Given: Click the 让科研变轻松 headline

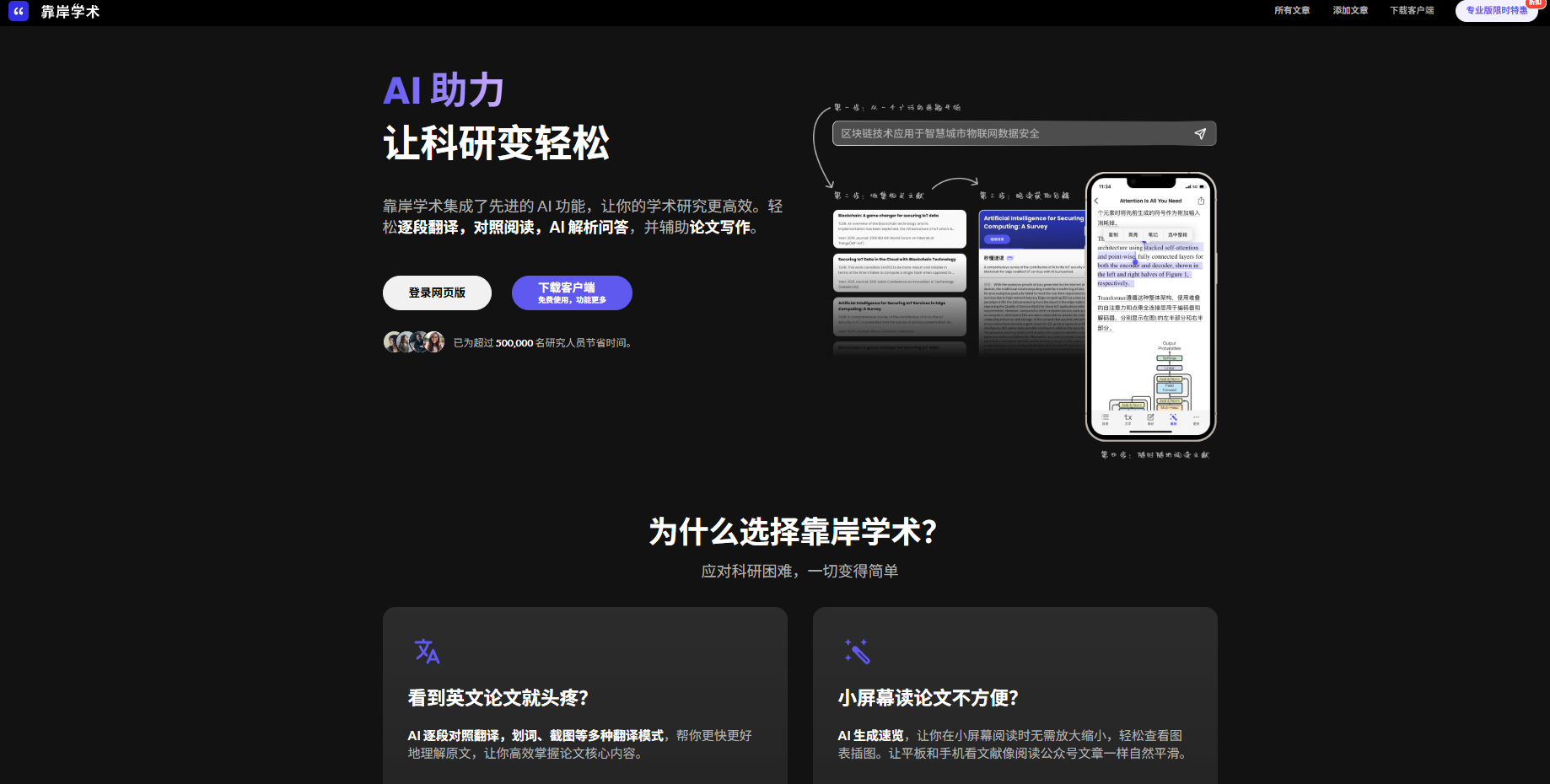Looking at the screenshot, I should pos(496,142).
